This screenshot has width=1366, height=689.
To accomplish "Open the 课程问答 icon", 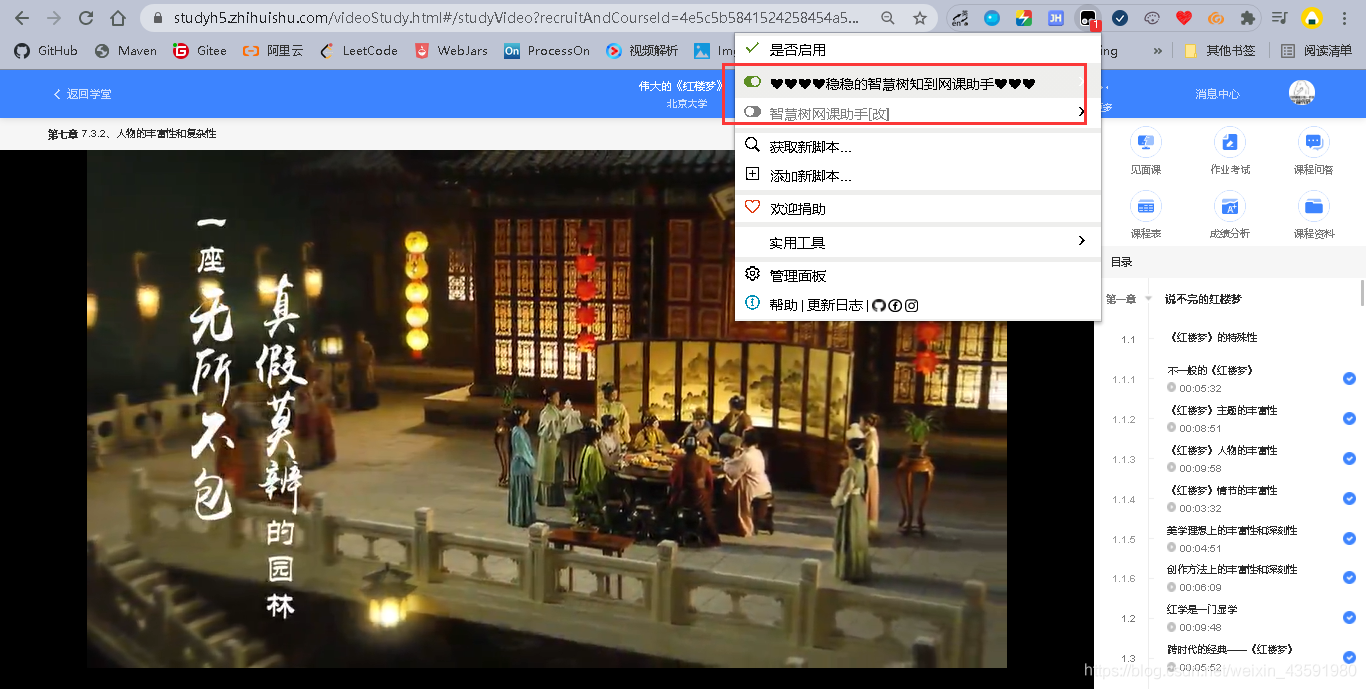I will pyautogui.click(x=1313, y=142).
